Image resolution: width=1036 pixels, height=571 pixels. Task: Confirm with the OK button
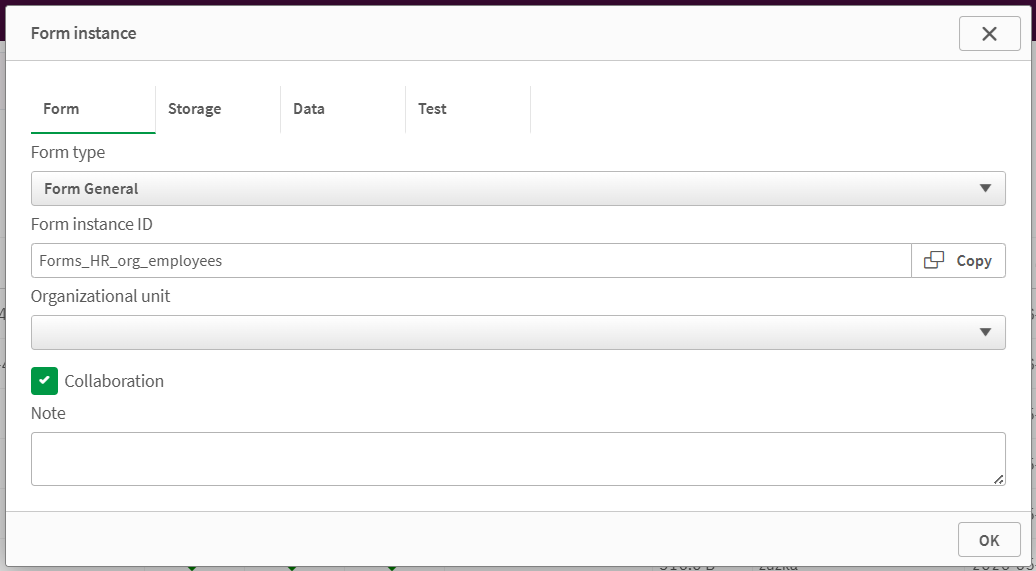989,540
